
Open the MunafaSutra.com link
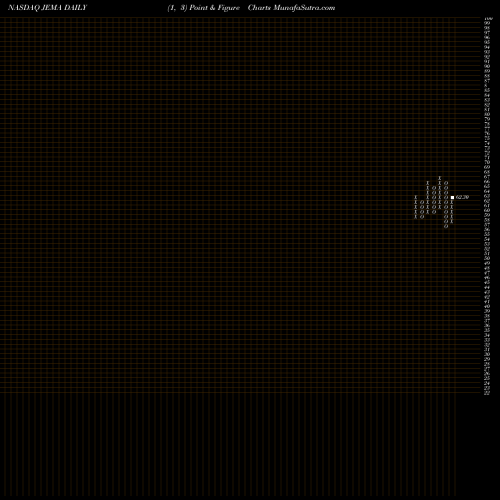[304, 8]
